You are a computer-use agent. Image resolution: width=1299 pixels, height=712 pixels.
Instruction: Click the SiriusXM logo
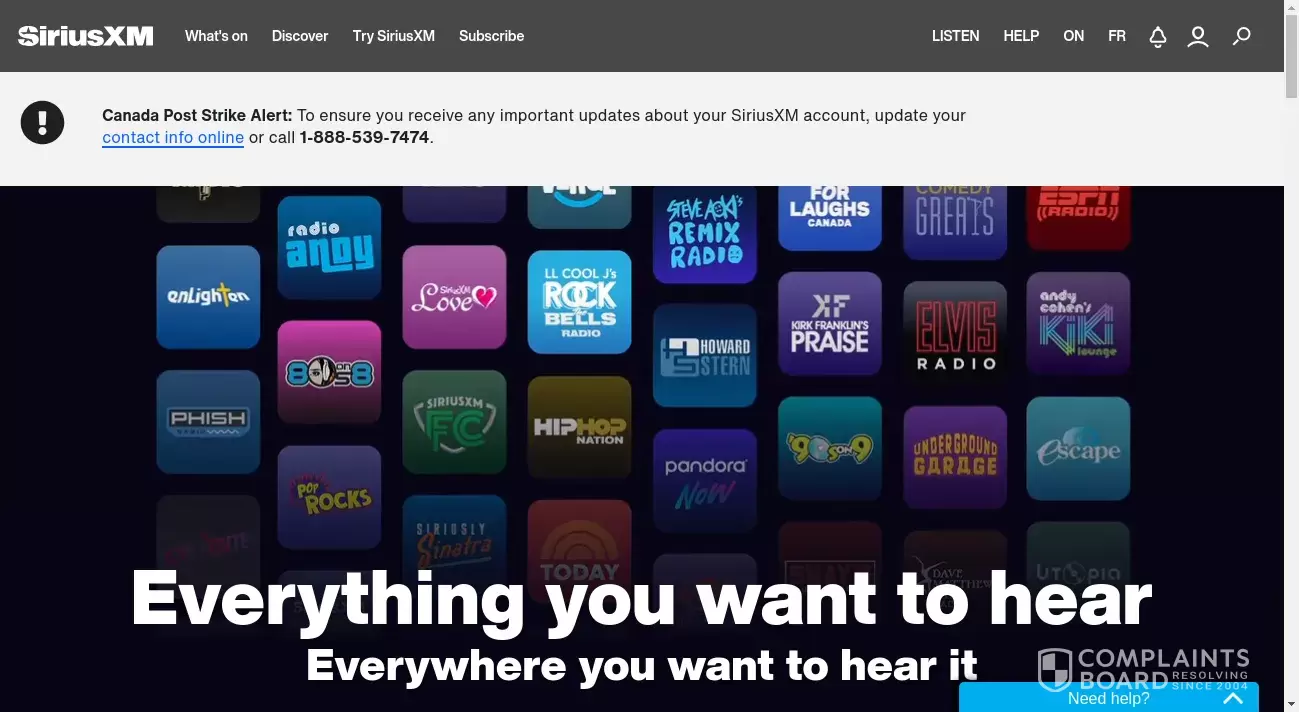pyautogui.click(x=85, y=35)
